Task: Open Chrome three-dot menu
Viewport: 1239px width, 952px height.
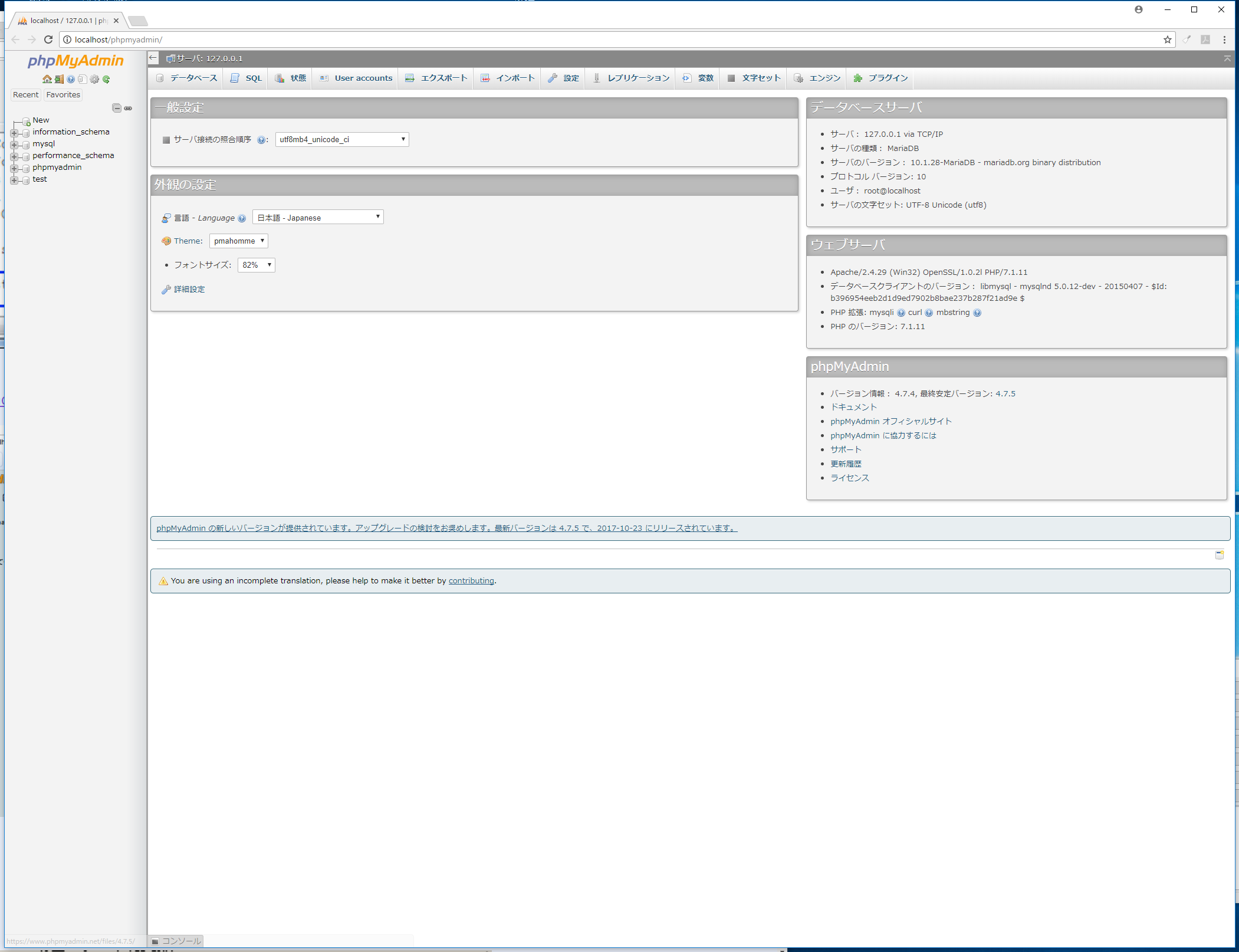Action: click(x=1224, y=40)
